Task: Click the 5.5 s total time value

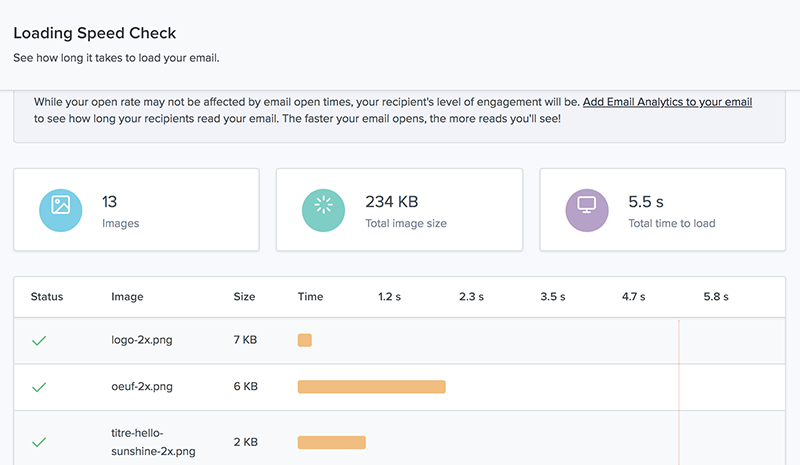Action: point(647,202)
